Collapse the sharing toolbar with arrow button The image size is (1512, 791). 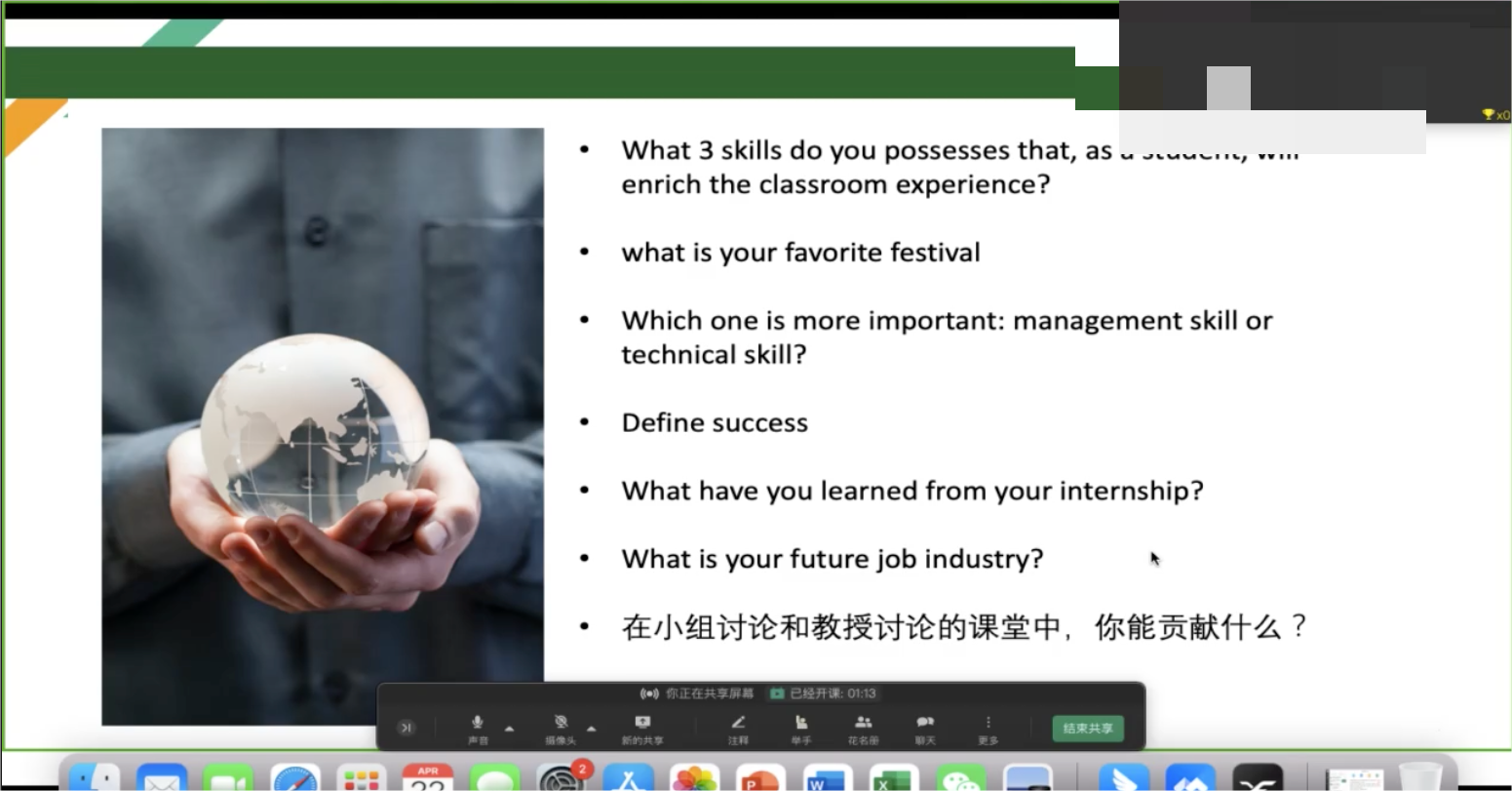407,728
